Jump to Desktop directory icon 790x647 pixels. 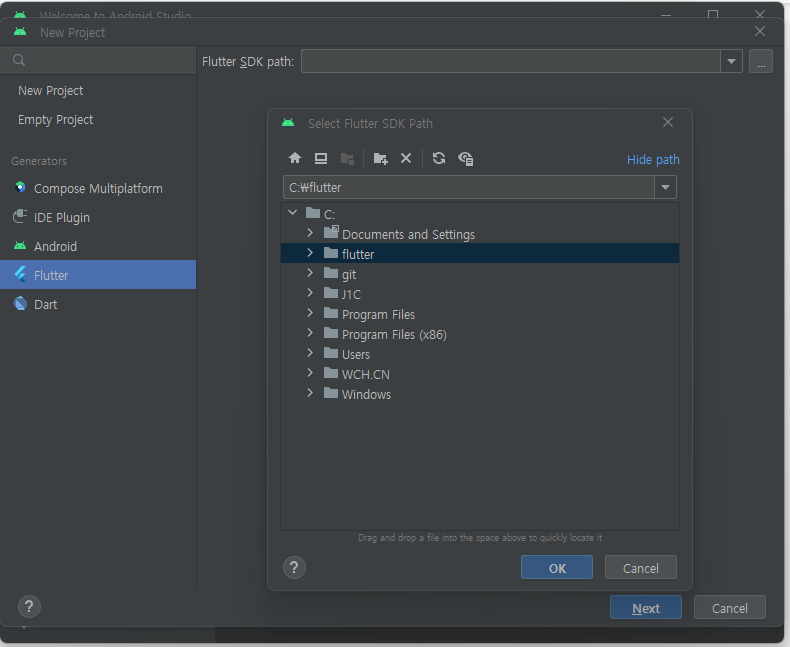coord(321,158)
